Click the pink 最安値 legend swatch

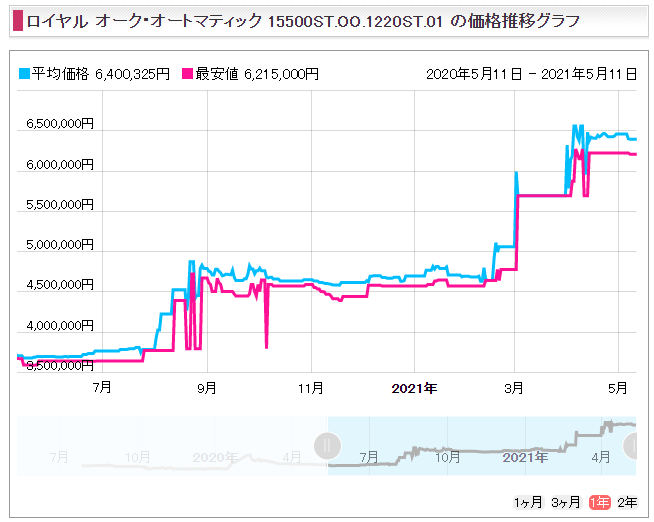pyautogui.click(x=187, y=74)
